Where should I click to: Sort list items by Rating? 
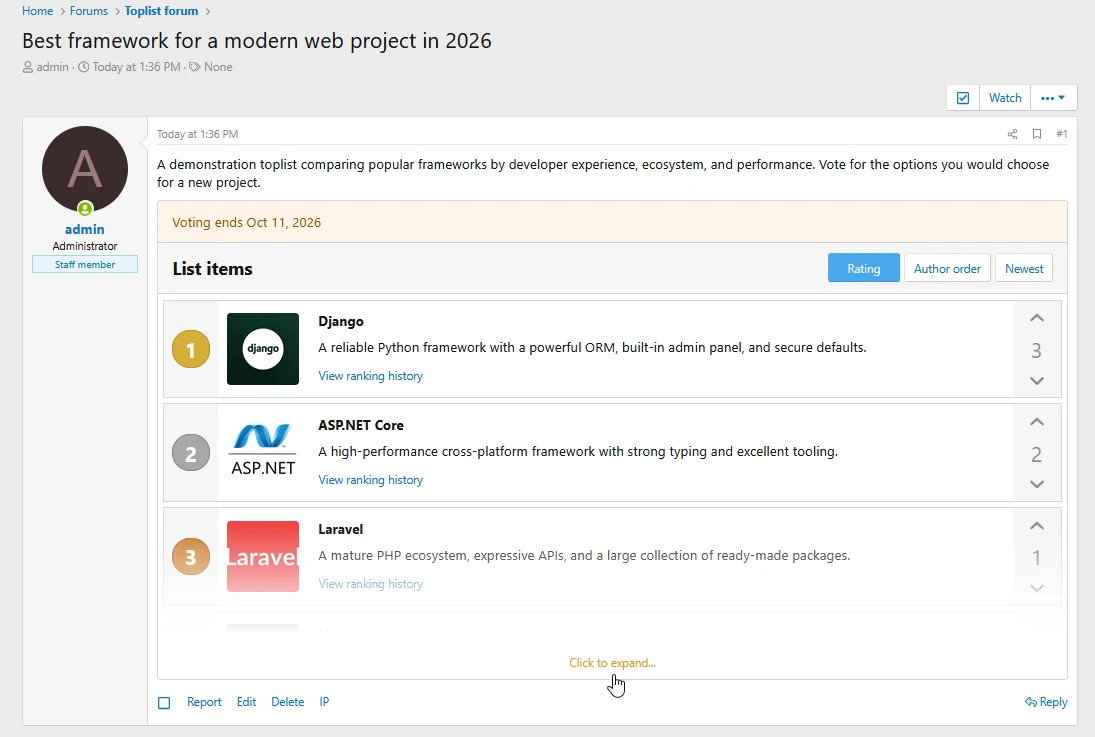(864, 268)
